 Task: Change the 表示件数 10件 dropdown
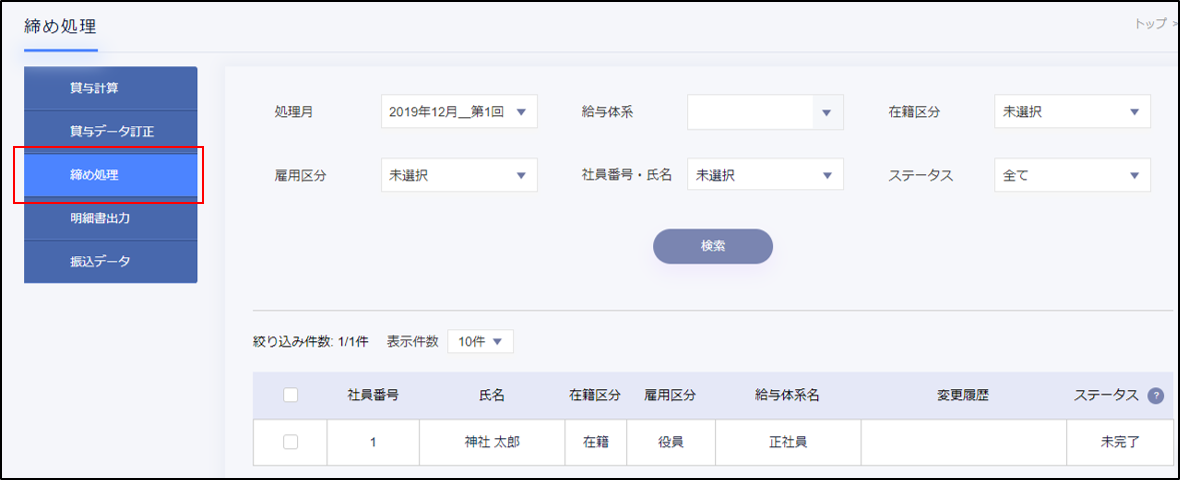tap(480, 341)
